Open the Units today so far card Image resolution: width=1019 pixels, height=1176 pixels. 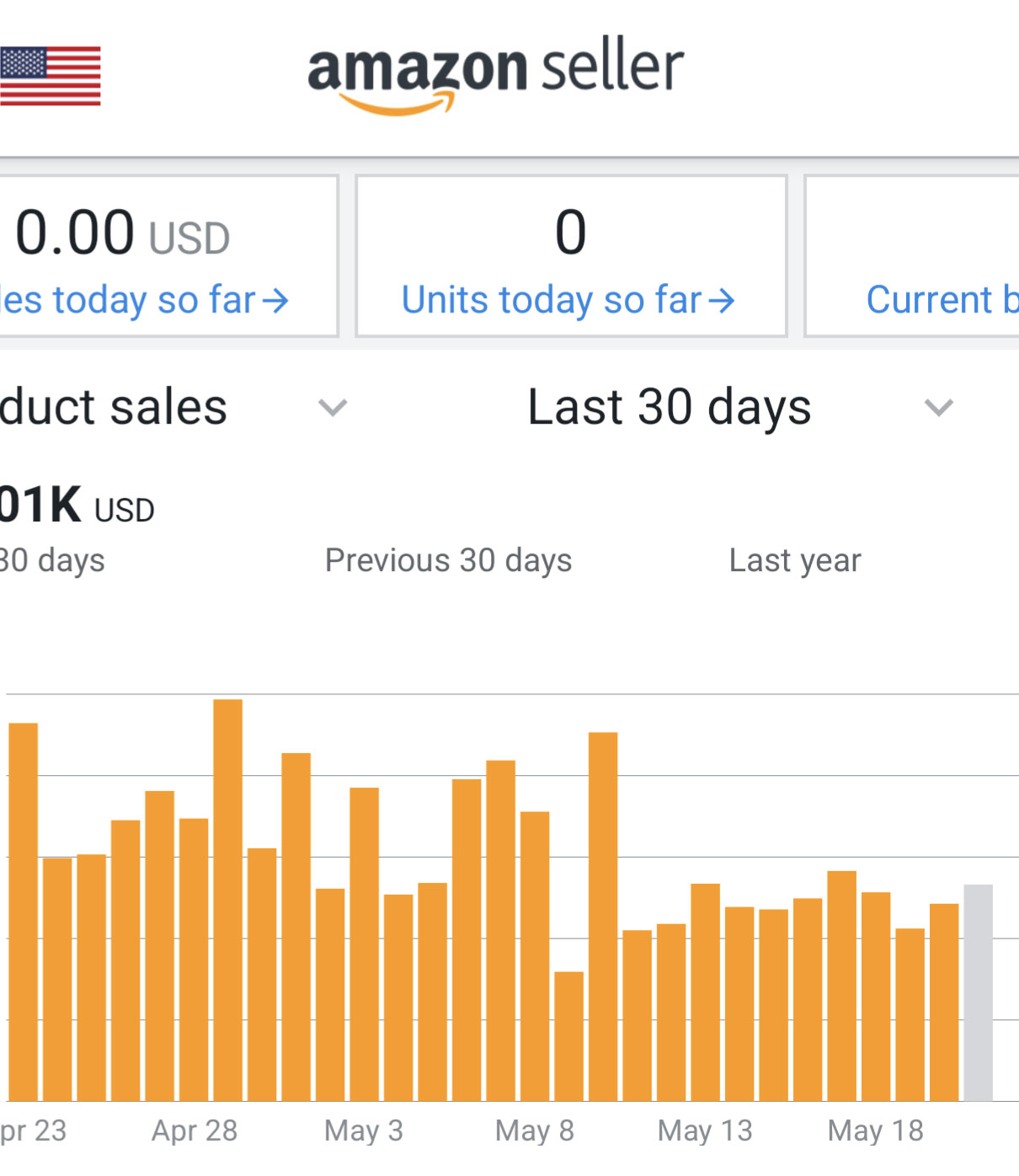(571, 256)
